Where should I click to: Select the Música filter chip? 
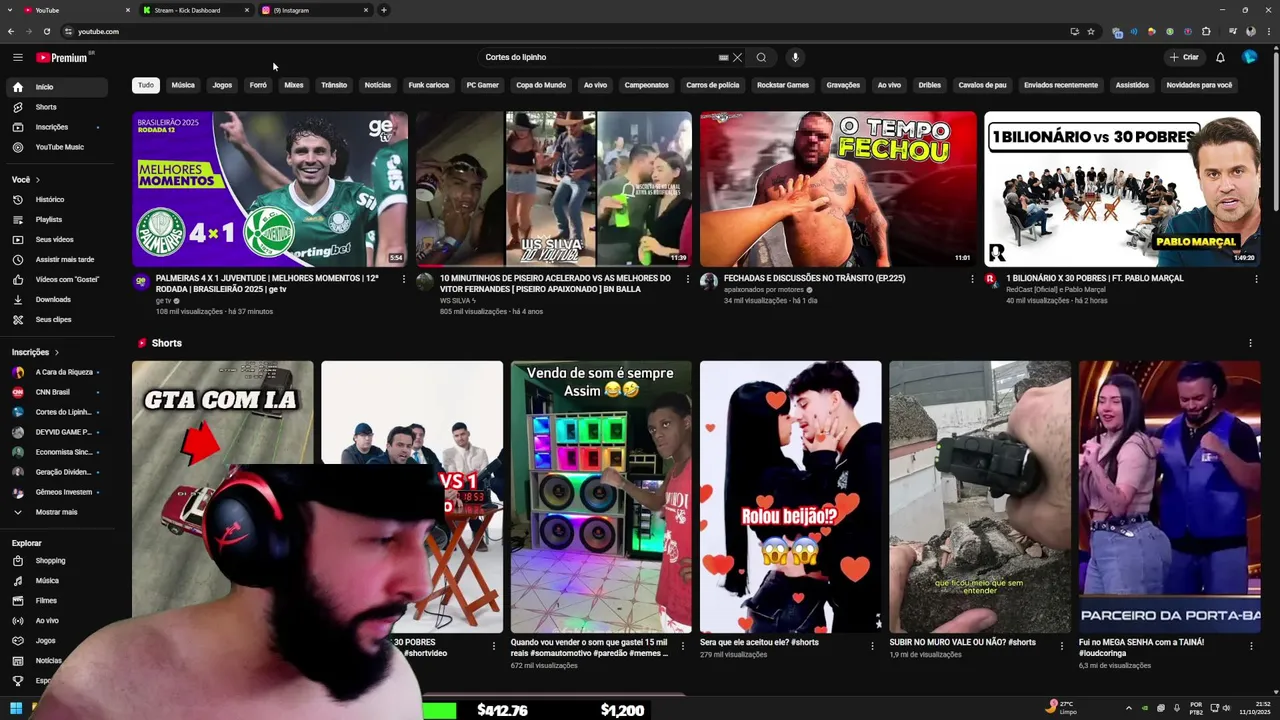tap(183, 85)
